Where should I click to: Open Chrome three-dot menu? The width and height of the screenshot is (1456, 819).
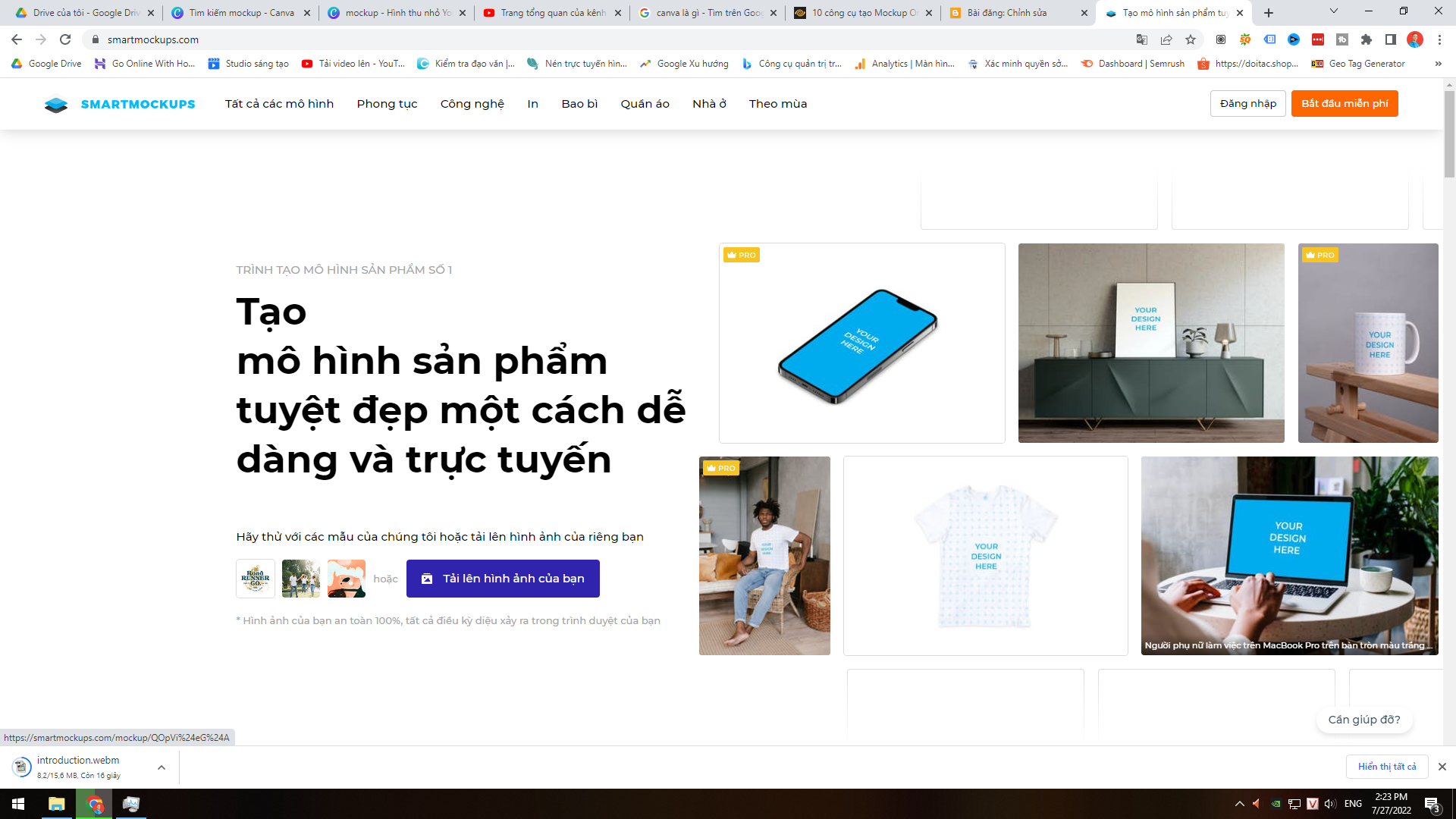1439,39
